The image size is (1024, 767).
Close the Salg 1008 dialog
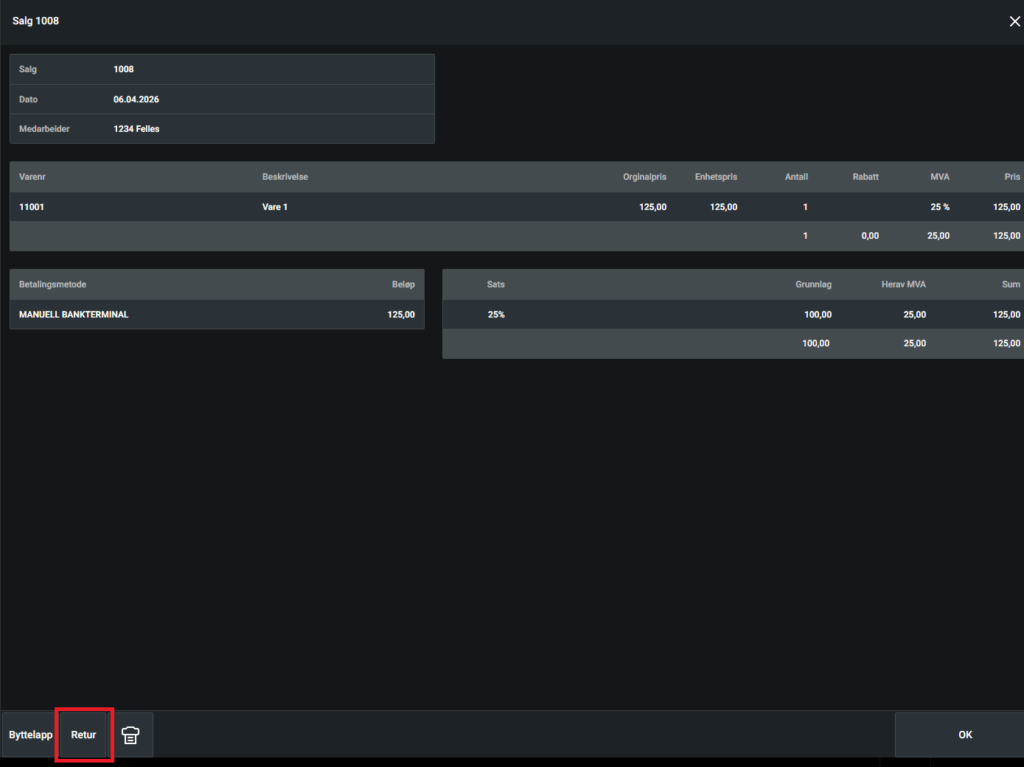point(1014,21)
